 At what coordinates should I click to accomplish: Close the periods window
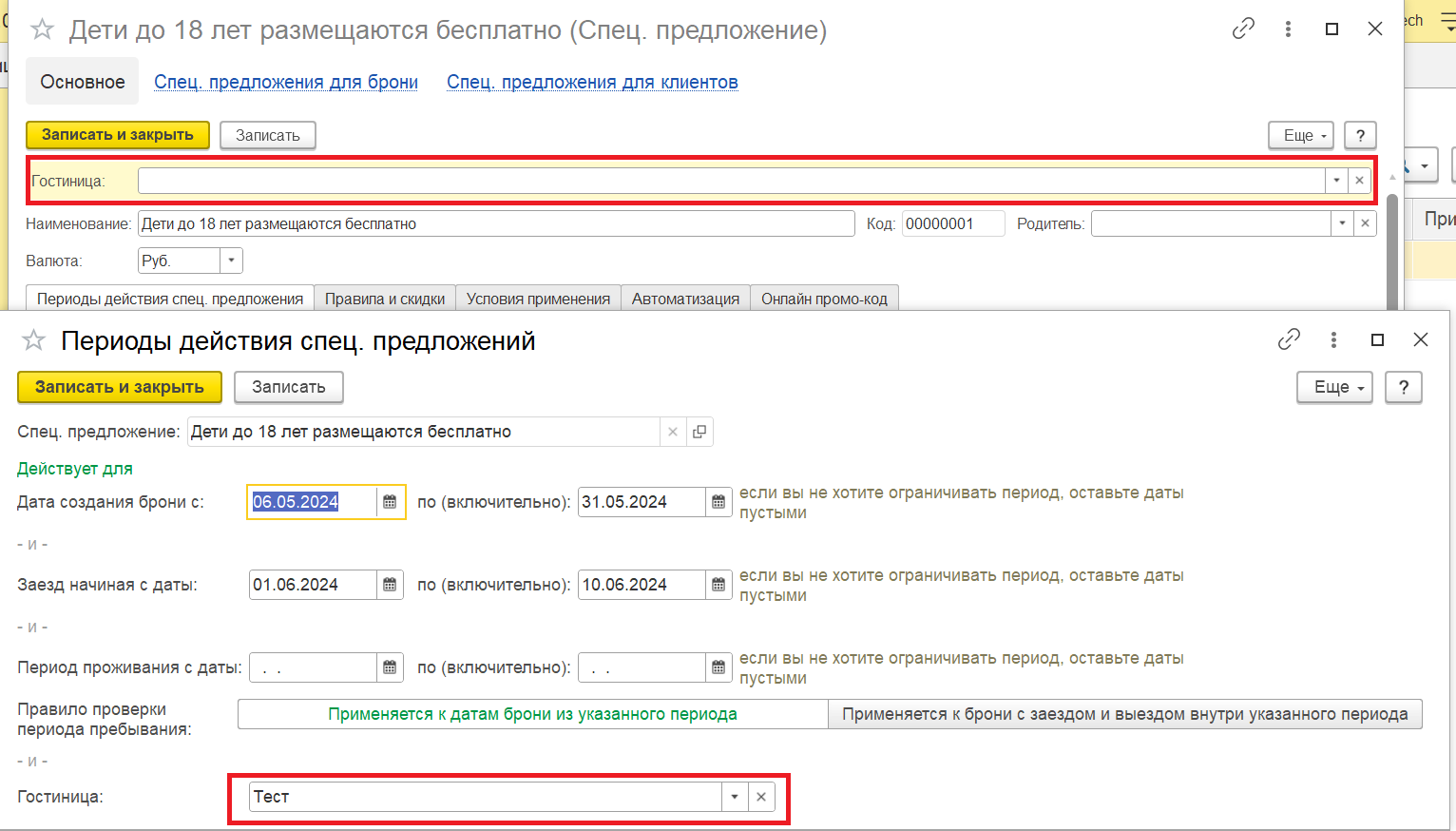pyautogui.click(x=1421, y=339)
